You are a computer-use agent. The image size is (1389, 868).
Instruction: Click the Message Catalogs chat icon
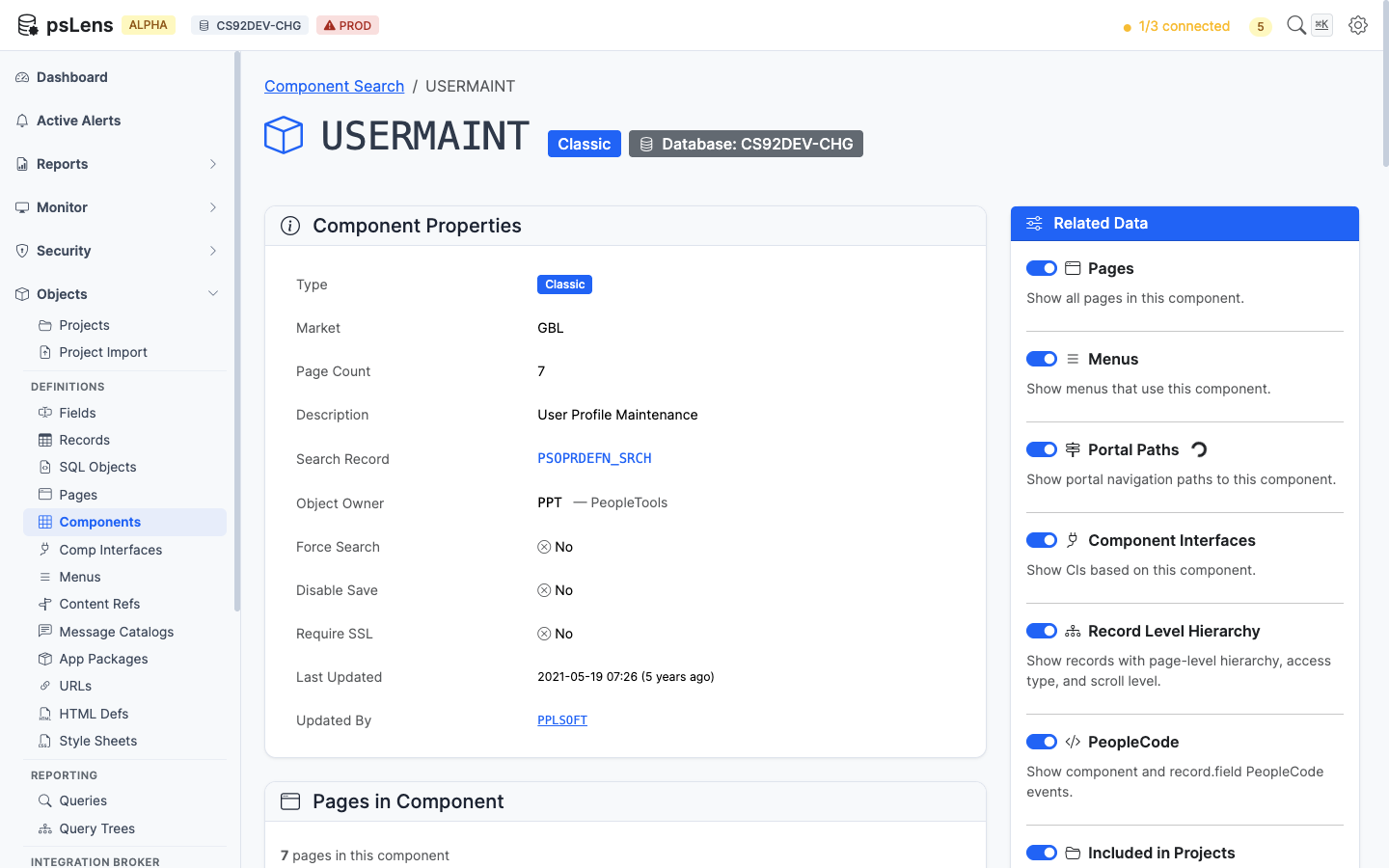[45, 632]
